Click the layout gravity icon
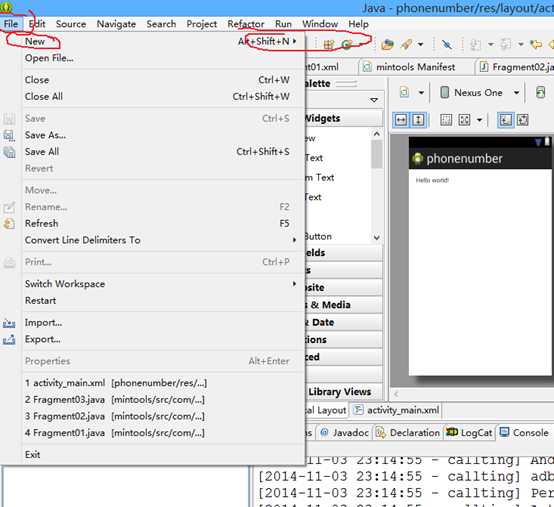Screen dimensions: 554x507 click(464, 120)
